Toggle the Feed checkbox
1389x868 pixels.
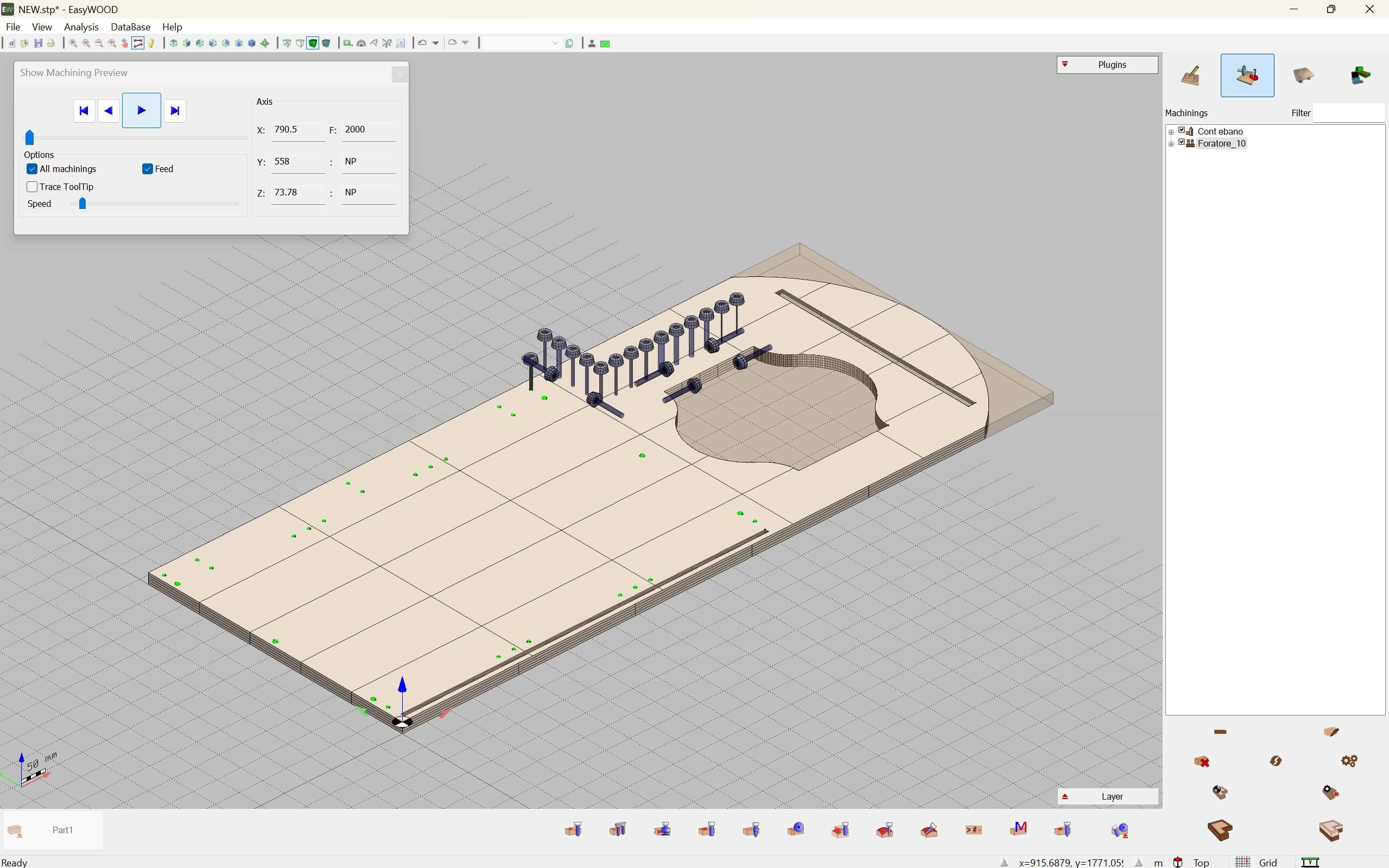[x=148, y=169]
